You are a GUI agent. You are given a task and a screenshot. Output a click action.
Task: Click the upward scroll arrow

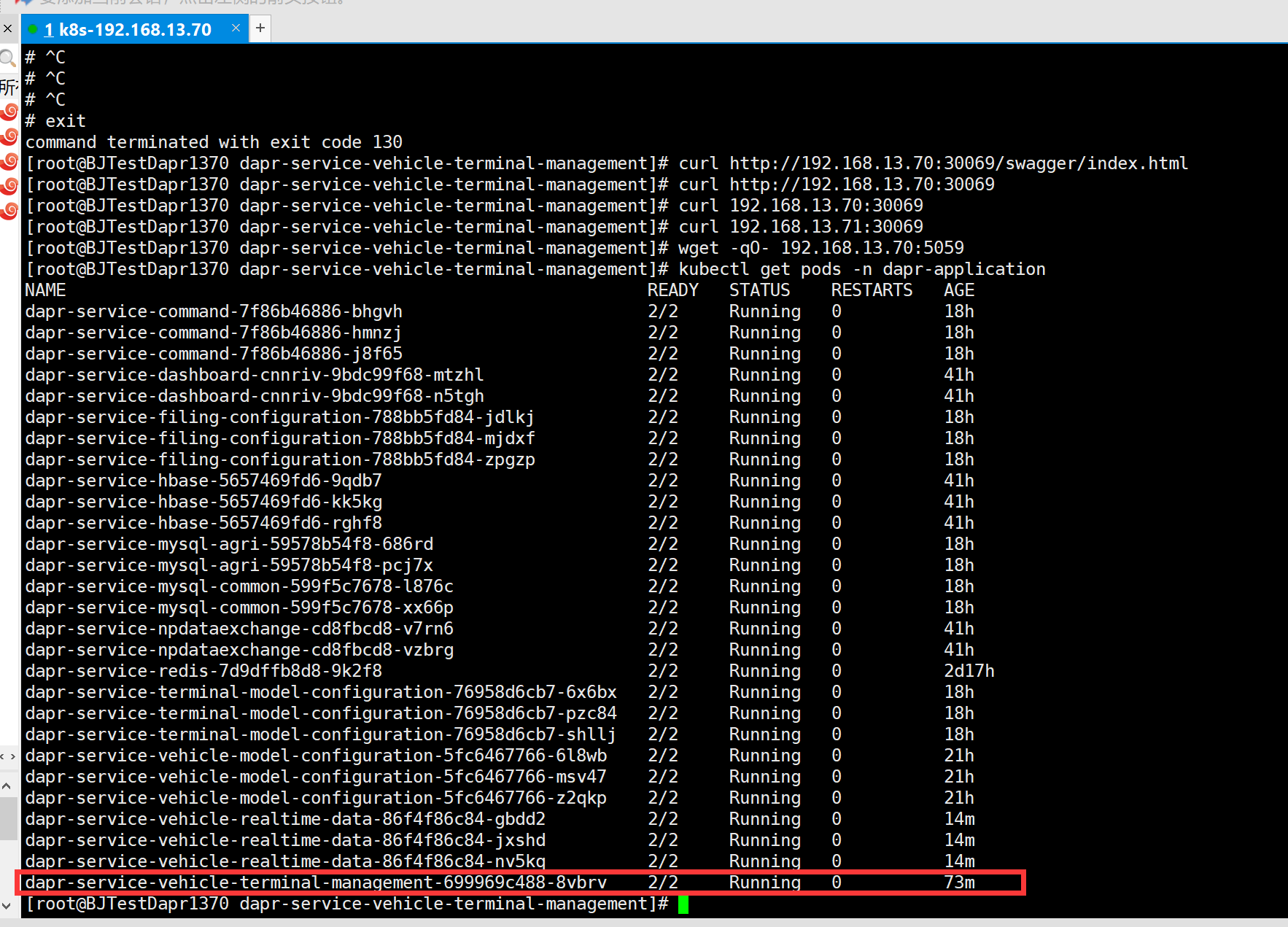[x=7, y=786]
